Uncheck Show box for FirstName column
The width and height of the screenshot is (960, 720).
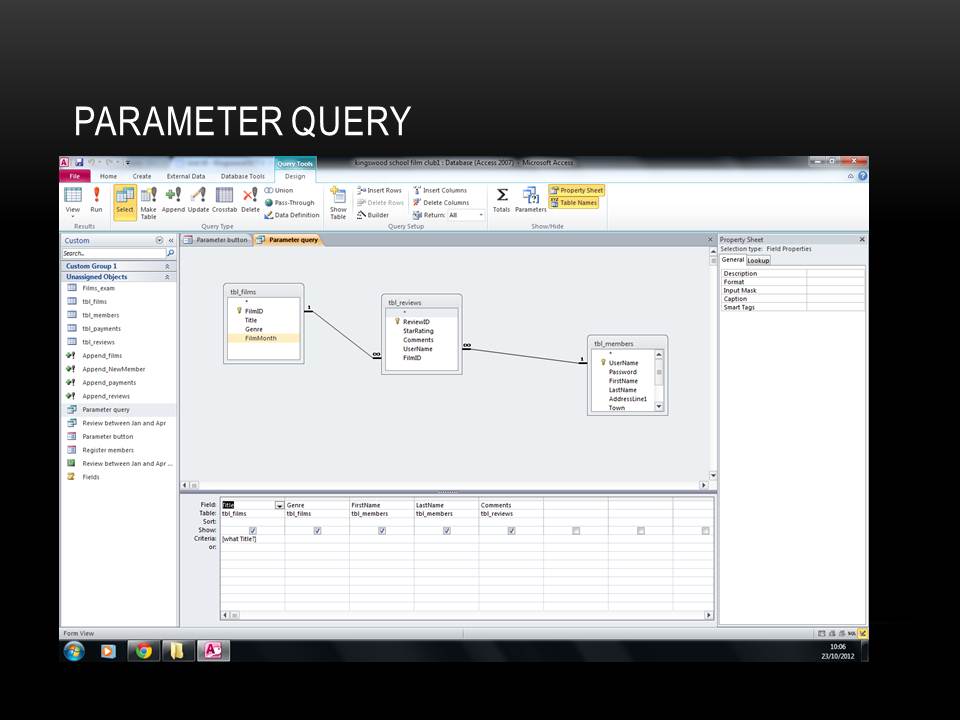coord(382,531)
